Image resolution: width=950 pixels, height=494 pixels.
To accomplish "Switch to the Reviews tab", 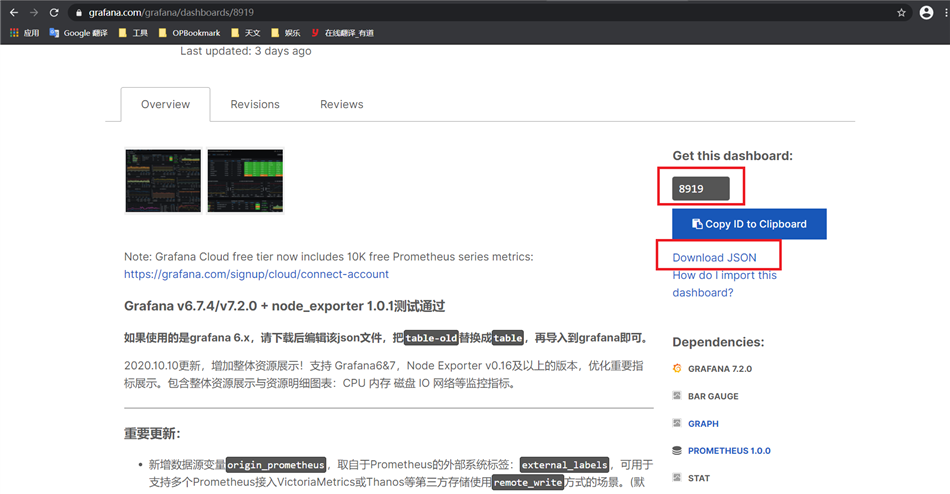I will pos(342,104).
